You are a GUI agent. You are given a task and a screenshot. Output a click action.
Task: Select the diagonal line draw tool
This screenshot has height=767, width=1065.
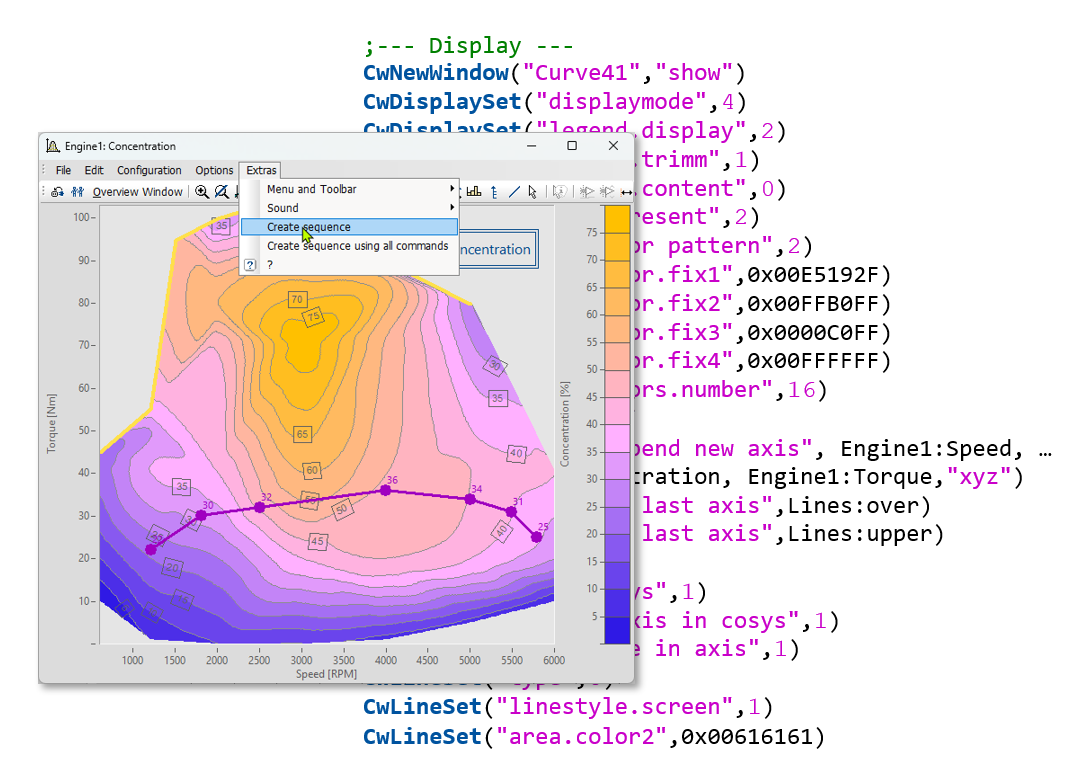tap(514, 192)
